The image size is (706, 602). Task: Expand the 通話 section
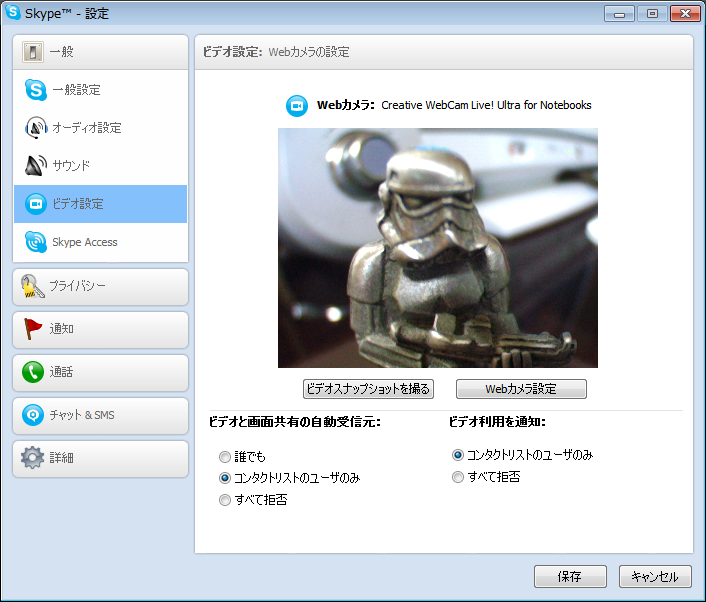(100, 372)
